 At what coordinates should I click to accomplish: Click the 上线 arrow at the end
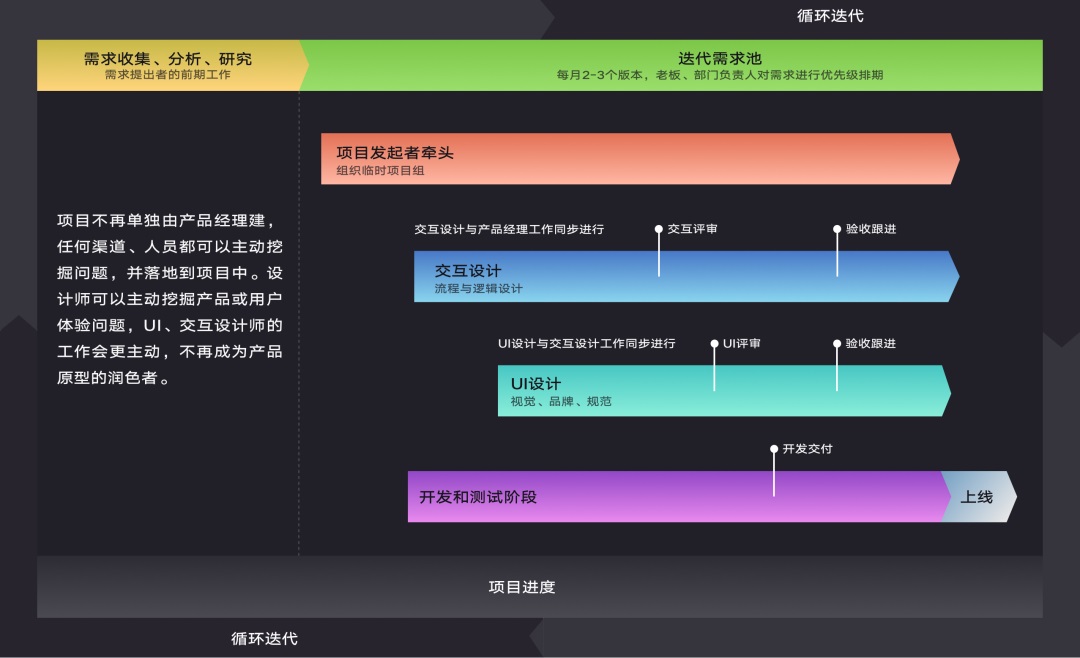pos(977,495)
